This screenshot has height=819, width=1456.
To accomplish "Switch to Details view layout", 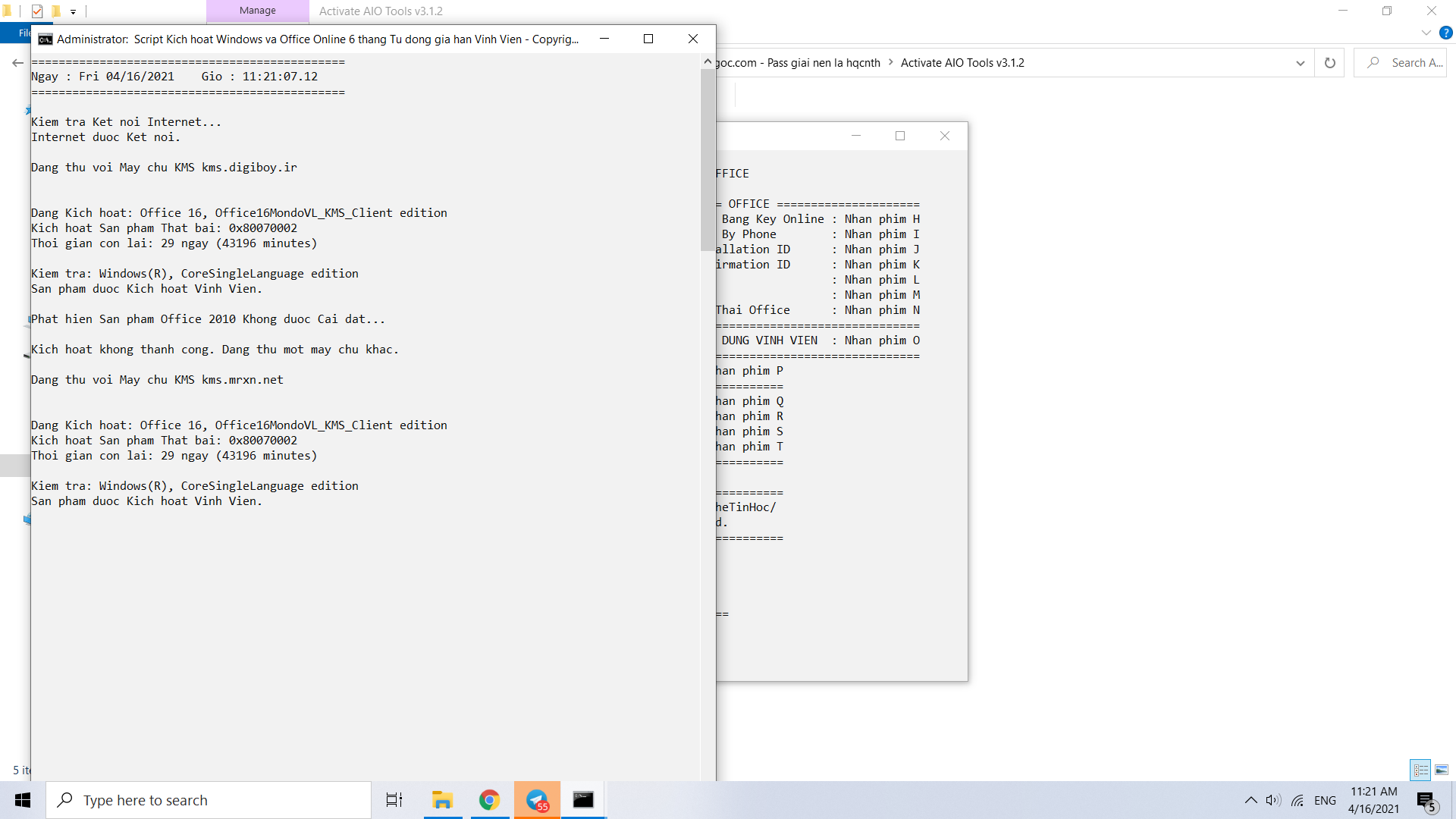I will tap(1420, 770).
